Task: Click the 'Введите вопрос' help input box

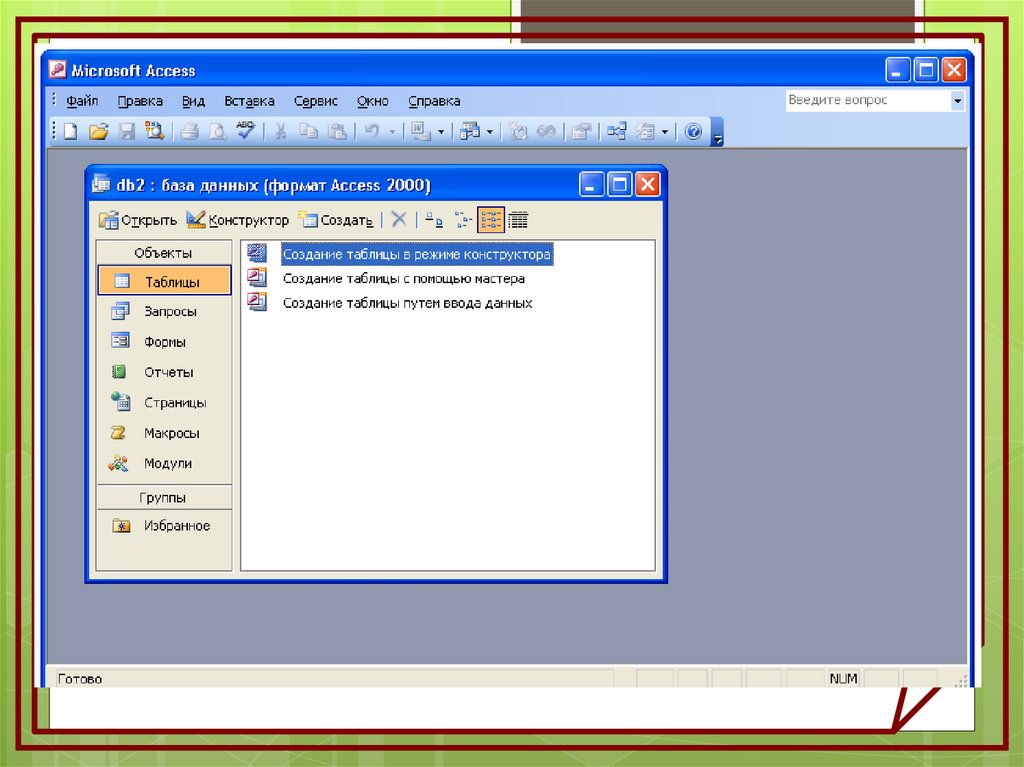Action: 868,101
